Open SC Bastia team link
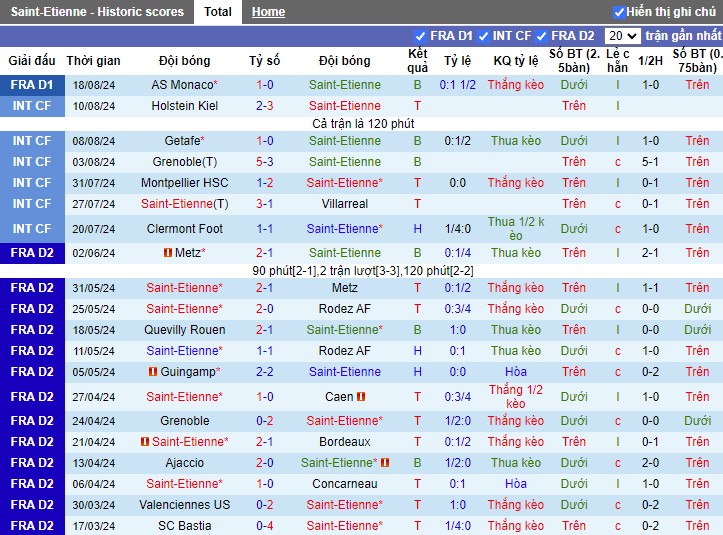 tap(184, 526)
